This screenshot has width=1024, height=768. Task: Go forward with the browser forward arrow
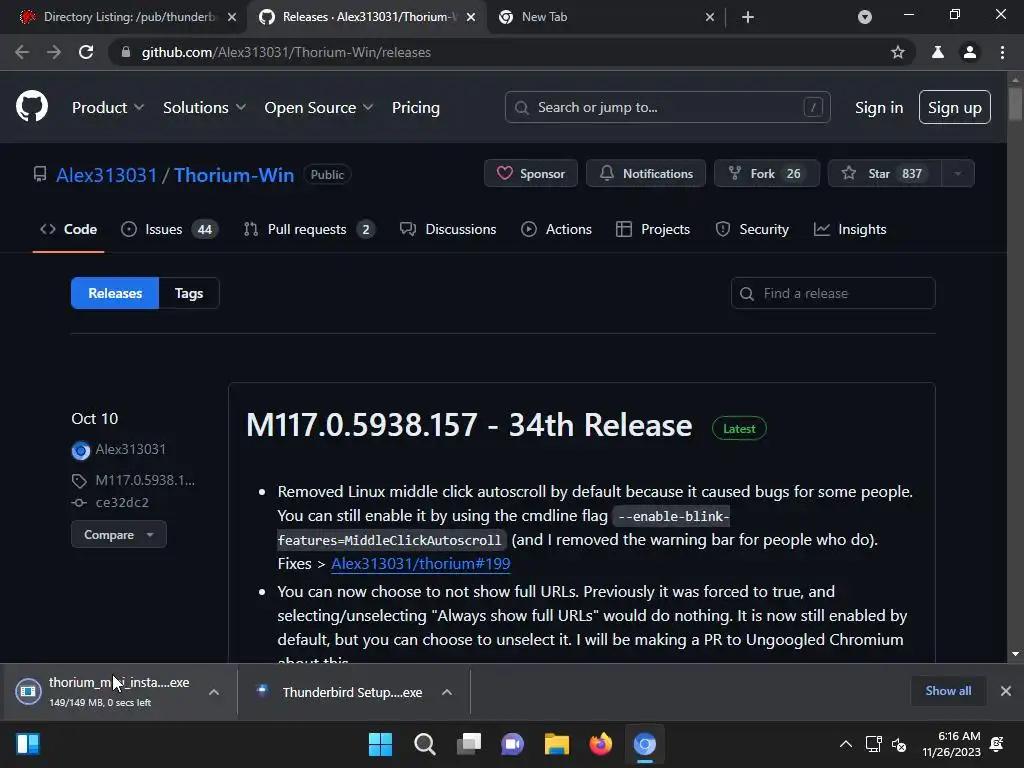(x=54, y=52)
